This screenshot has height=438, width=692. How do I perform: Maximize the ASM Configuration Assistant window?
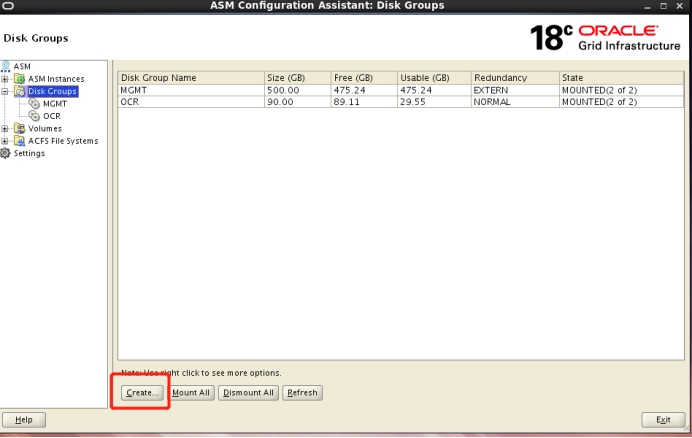663,6
